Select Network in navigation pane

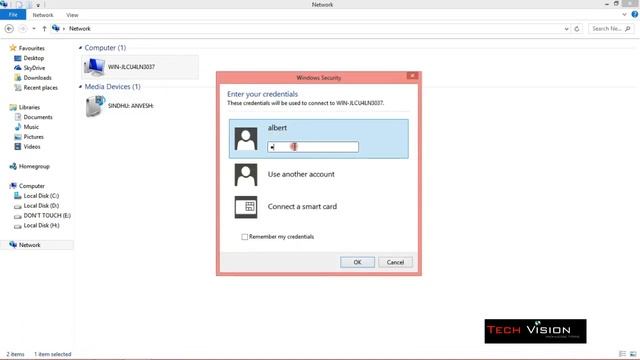click(29, 245)
